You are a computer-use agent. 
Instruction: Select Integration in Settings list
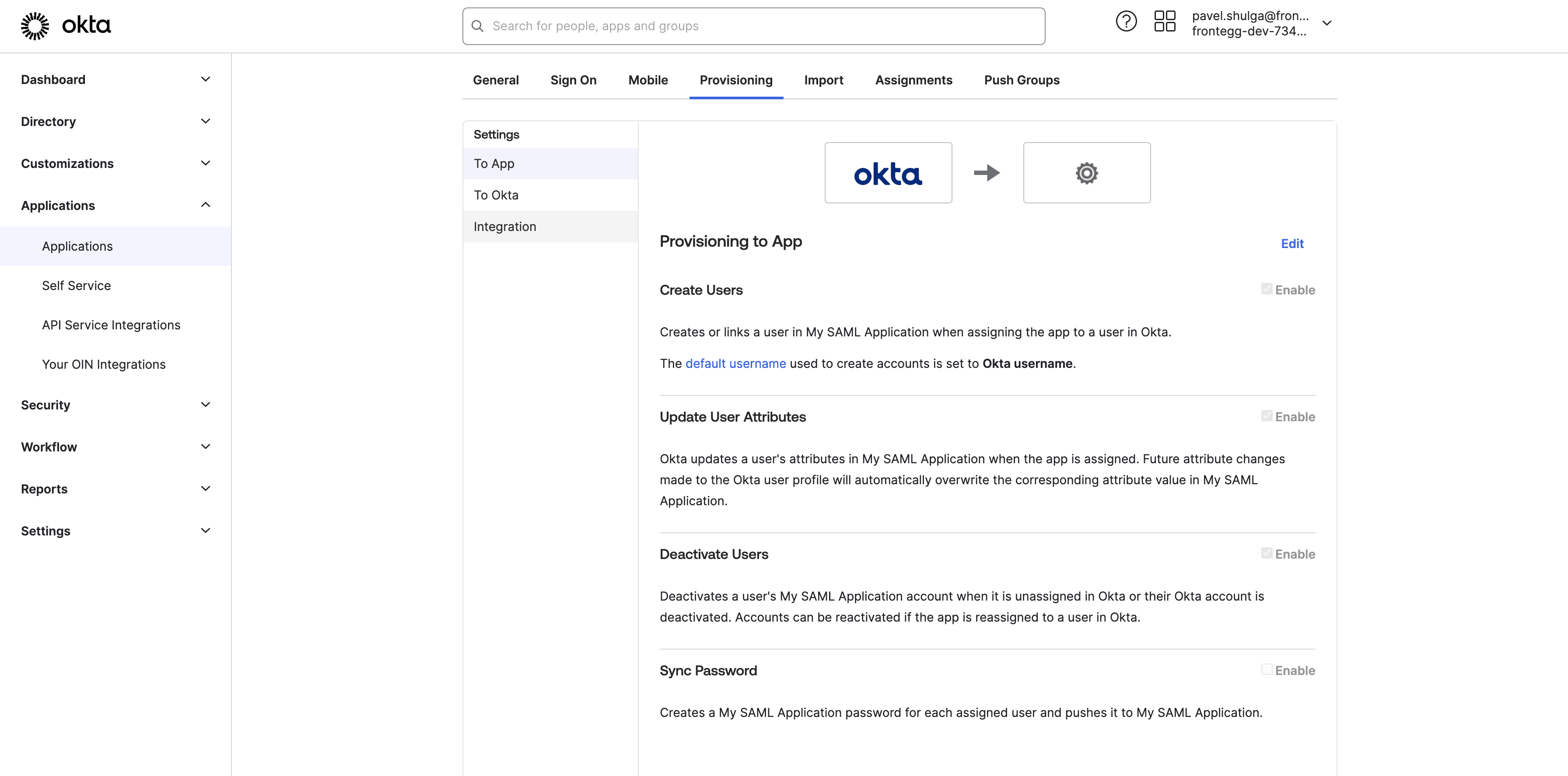[550, 227]
